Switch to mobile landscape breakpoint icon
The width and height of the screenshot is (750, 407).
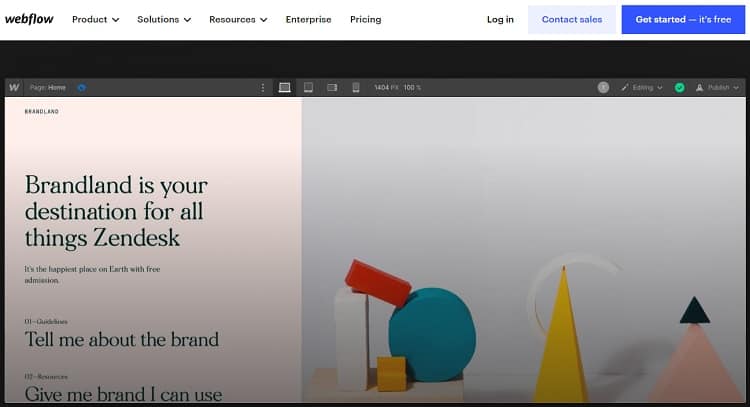pyautogui.click(x=332, y=88)
